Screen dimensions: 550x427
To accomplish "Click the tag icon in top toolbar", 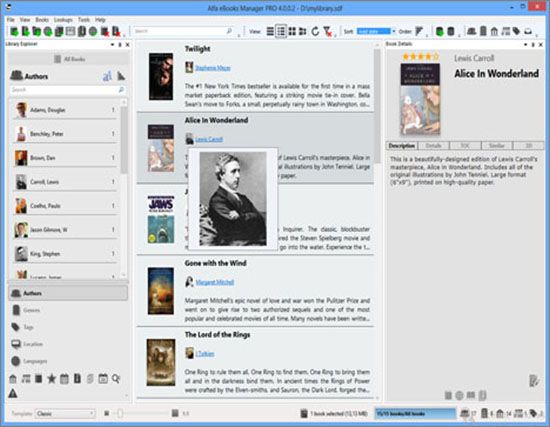I will (516, 32).
